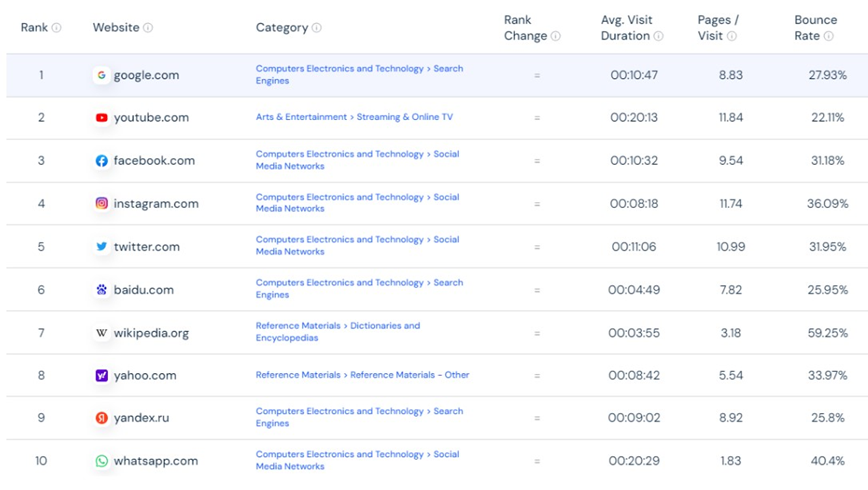The width and height of the screenshot is (868, 490).
Task: Open the youtube.com website entry
Action: (151, 117)
